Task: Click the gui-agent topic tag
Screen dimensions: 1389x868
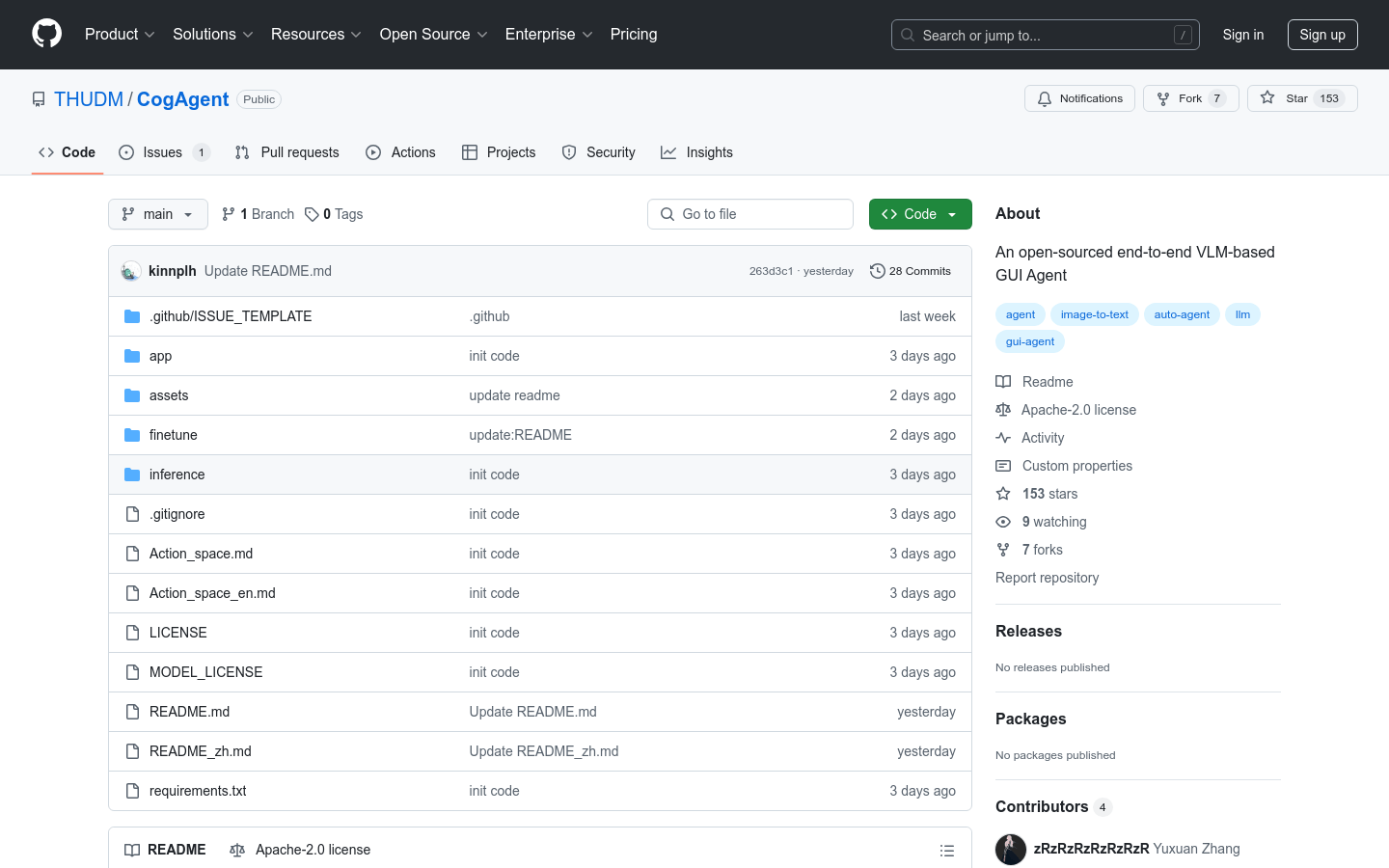Action: point(1030,341)
